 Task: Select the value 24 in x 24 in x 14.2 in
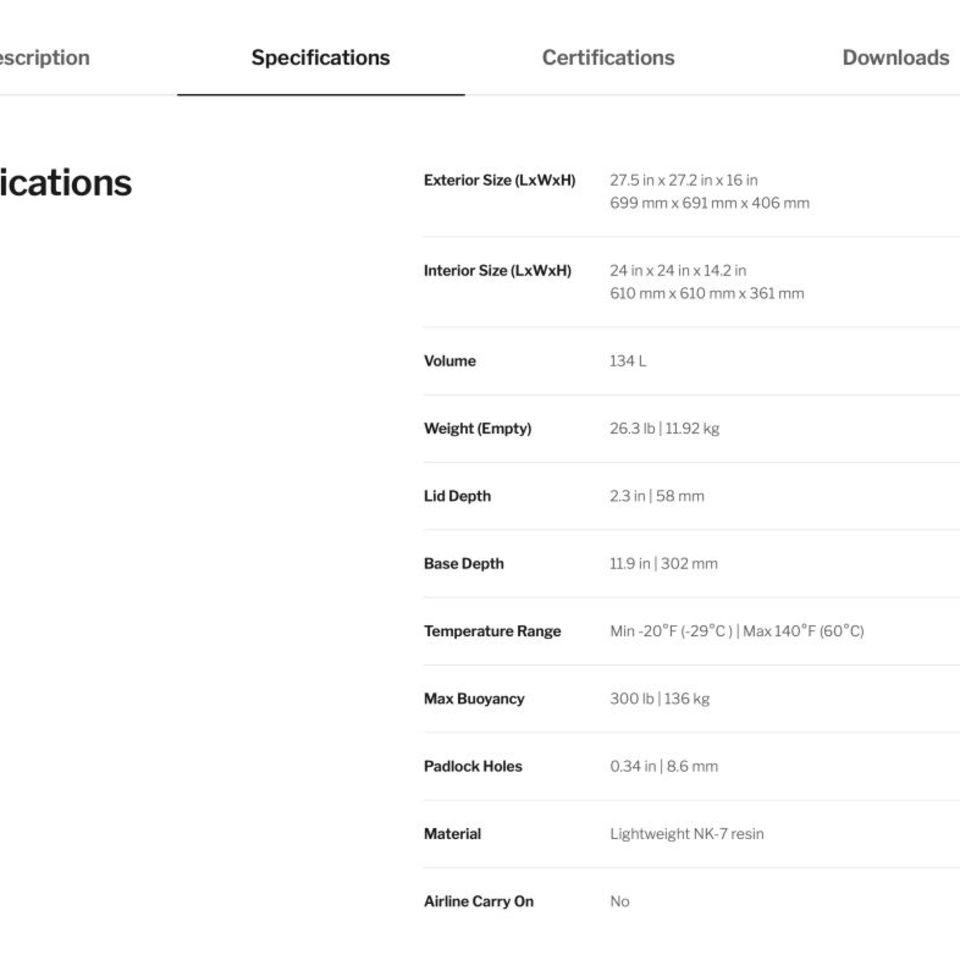pyautogui.click(x=678, y=271)
